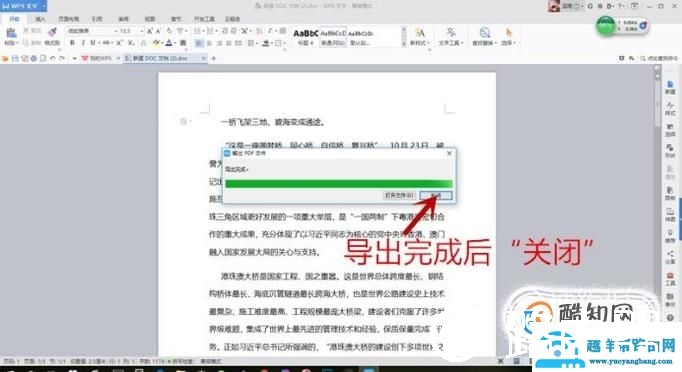Toggle Underline formatting
Viewport: 682px width, 372px height.
(92, 43)
